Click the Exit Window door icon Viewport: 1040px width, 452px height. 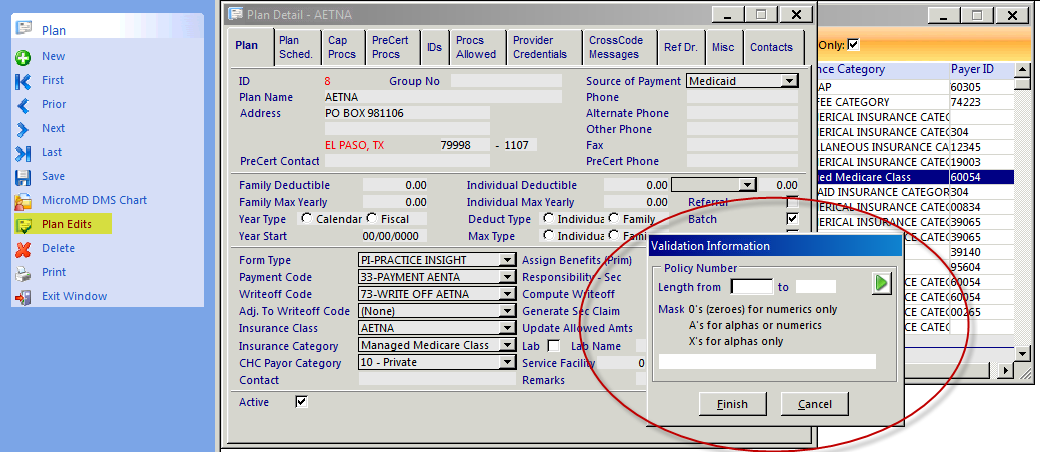click(x=23, y=297)
